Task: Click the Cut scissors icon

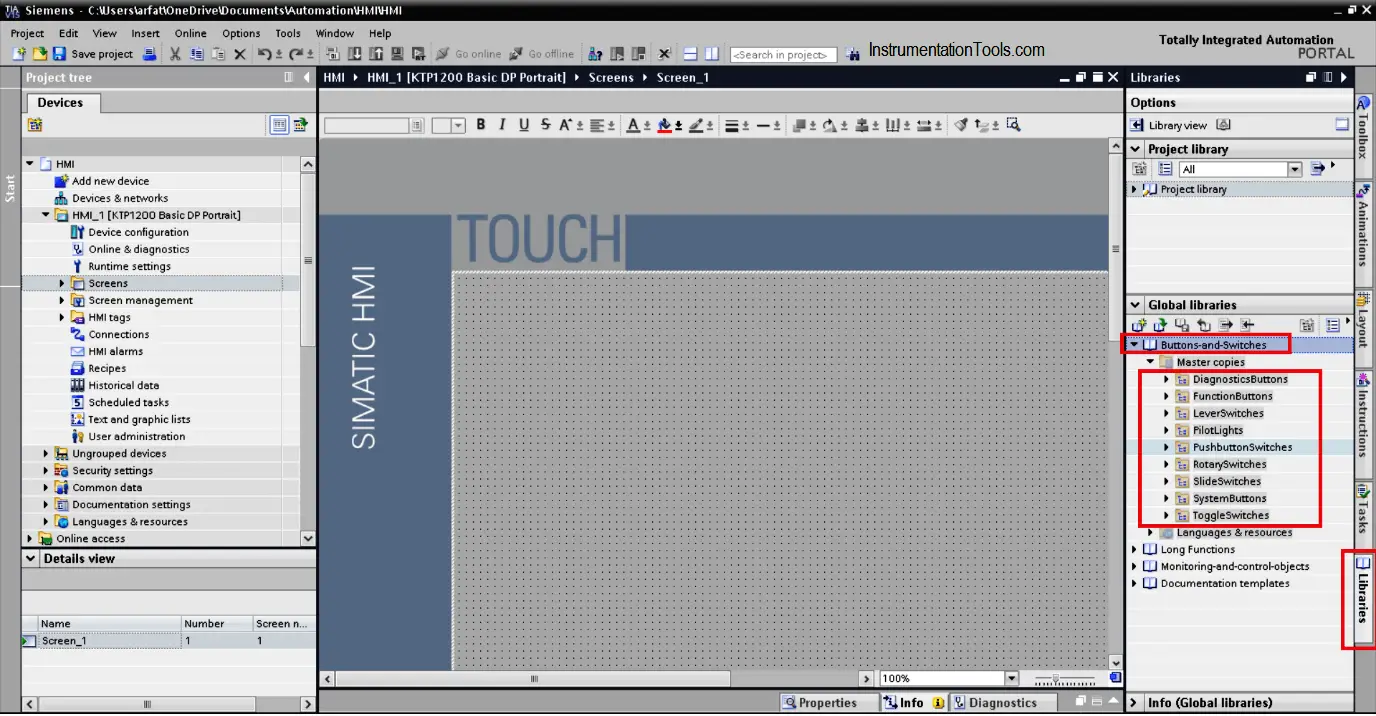Action: (175, 54)
